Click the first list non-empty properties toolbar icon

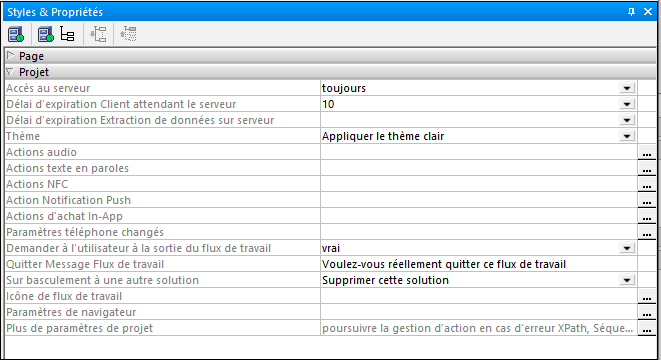tap(16, 34)
